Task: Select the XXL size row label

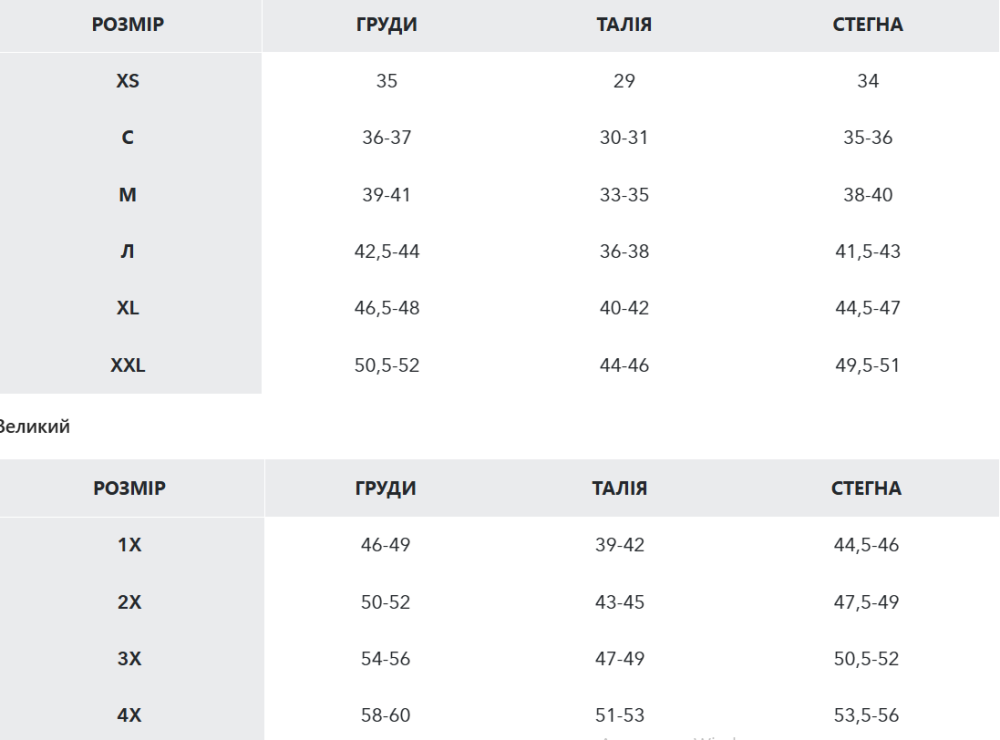Action: click(127, 365)
